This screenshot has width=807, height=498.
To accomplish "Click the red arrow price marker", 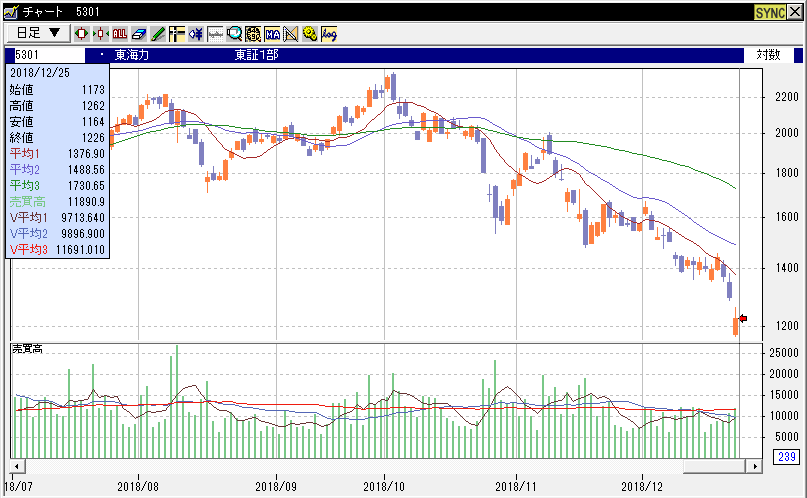I will pyautogui.click(x=743, y=319).
